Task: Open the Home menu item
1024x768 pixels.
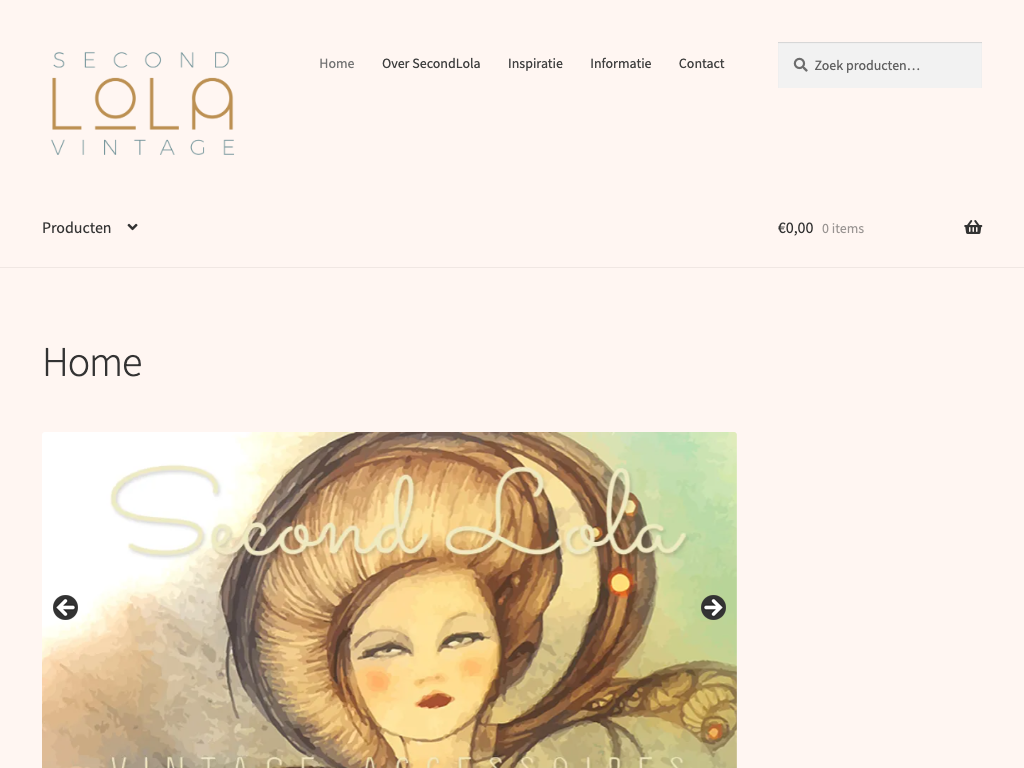Action: coord(337,63)
